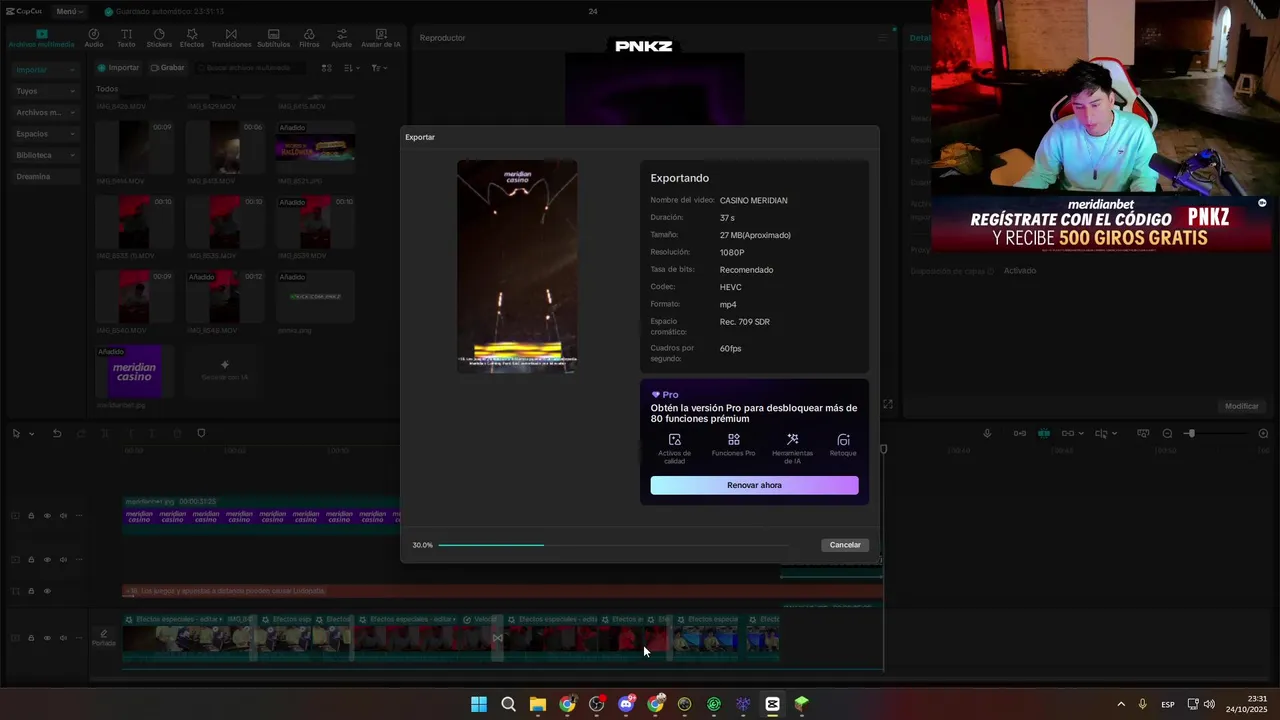1280x720 pixels.
Task: Click the Generar con IA tile
Action: pos(224,370)
